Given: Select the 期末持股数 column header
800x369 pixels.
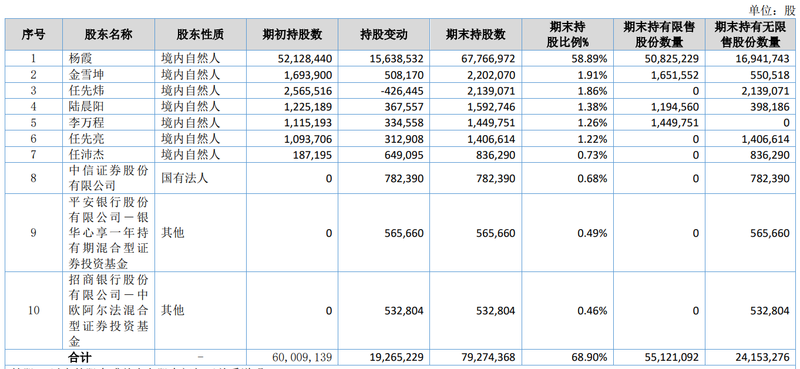Looking at the screenshot, I should [x=476, y=35].
